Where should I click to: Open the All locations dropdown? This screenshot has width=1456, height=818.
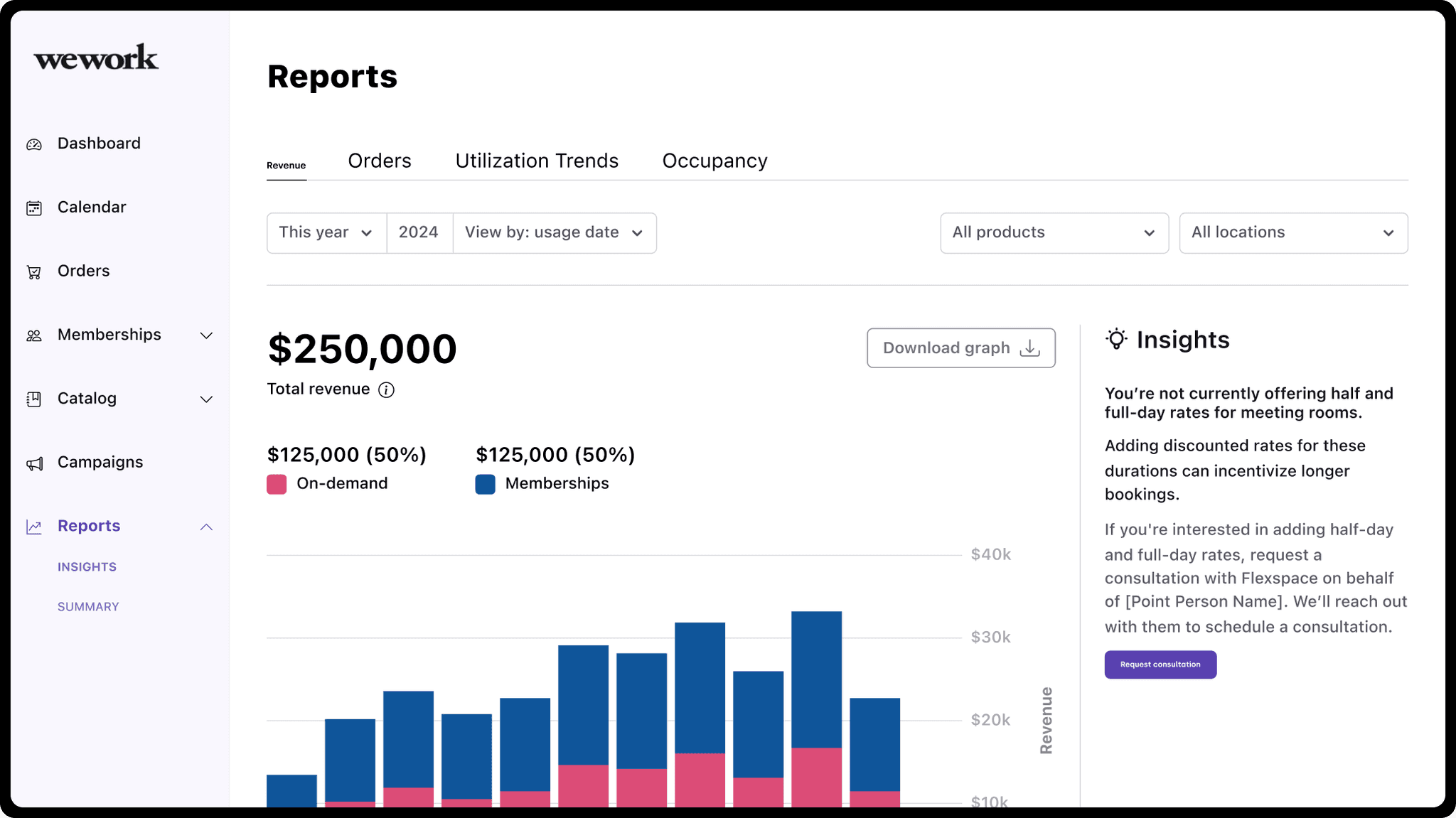(x=1292, y=233)
